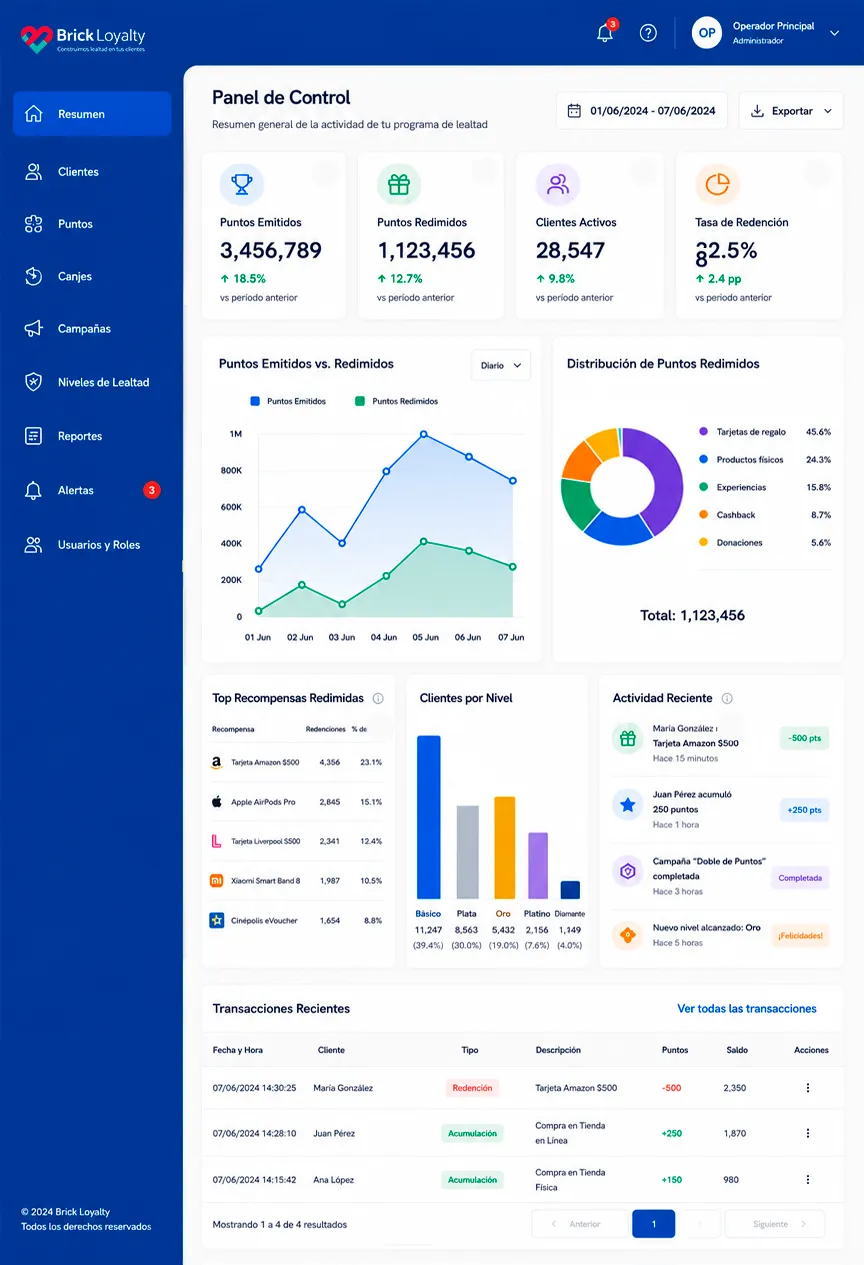Open the help question mark icon
864x1265 pixels.
click(648, 33)
